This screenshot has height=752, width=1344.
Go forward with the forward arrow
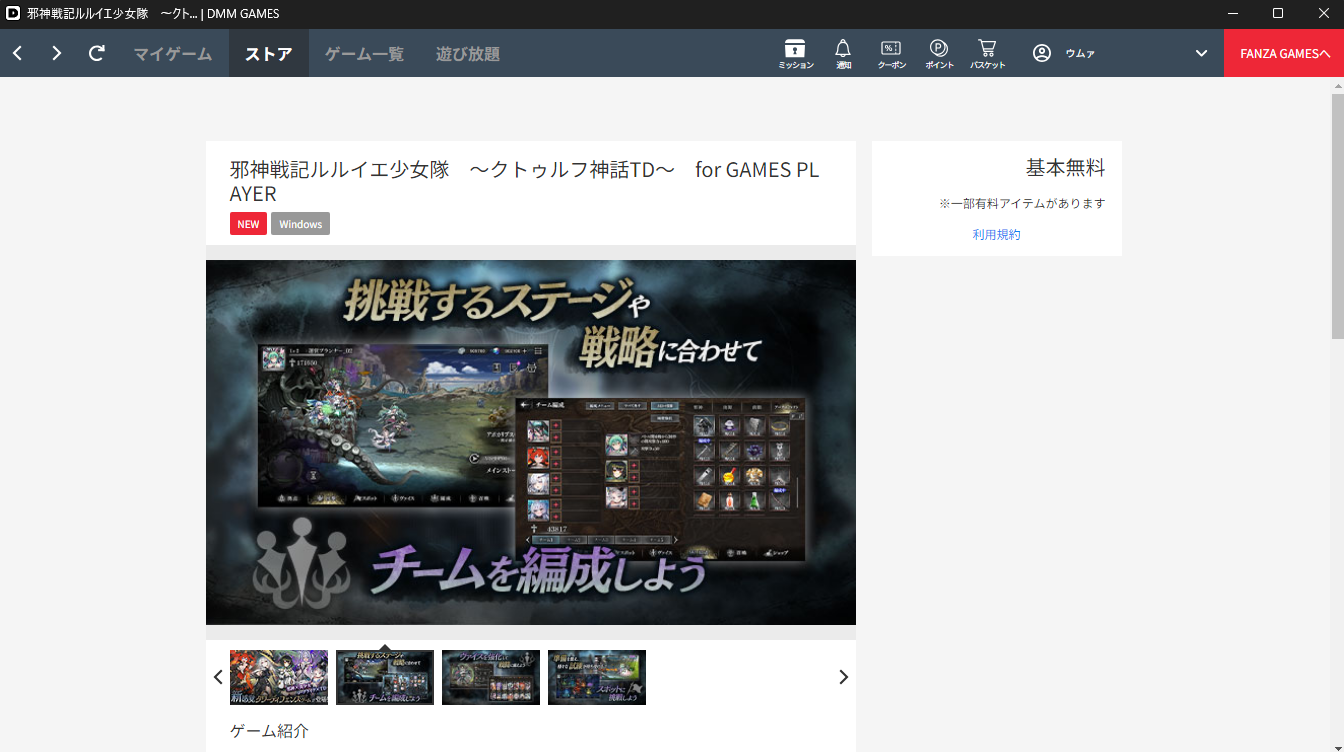(x=57, y=53)
